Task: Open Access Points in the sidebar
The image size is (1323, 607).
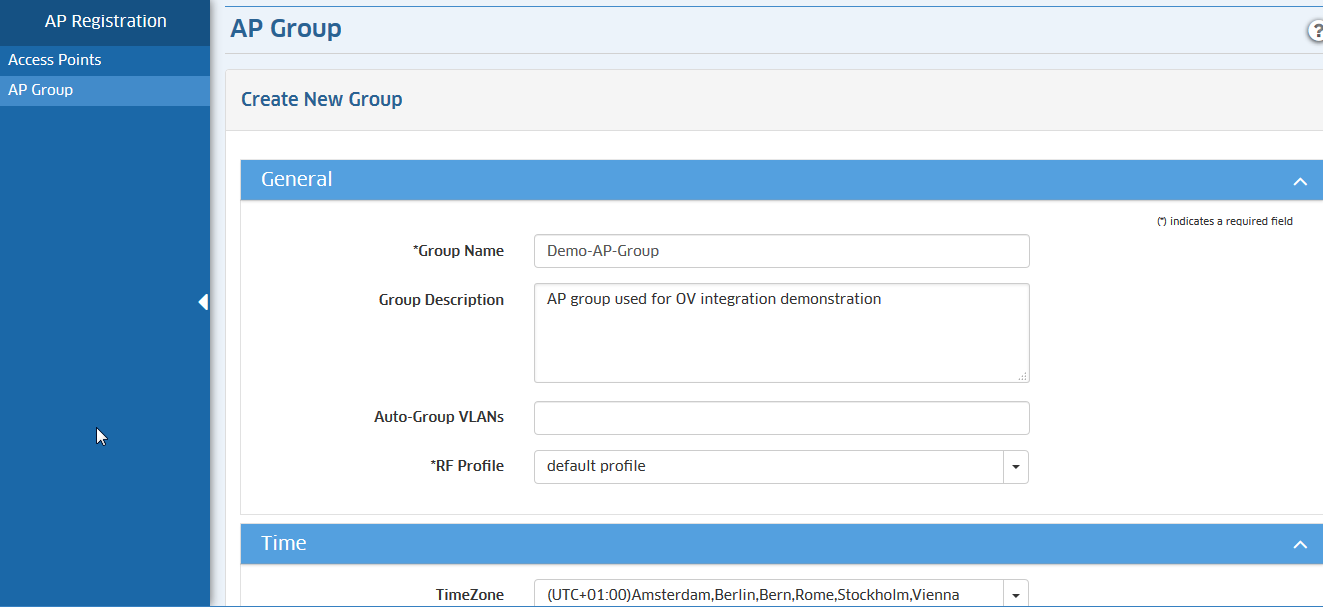Action: tap(55, 60)
